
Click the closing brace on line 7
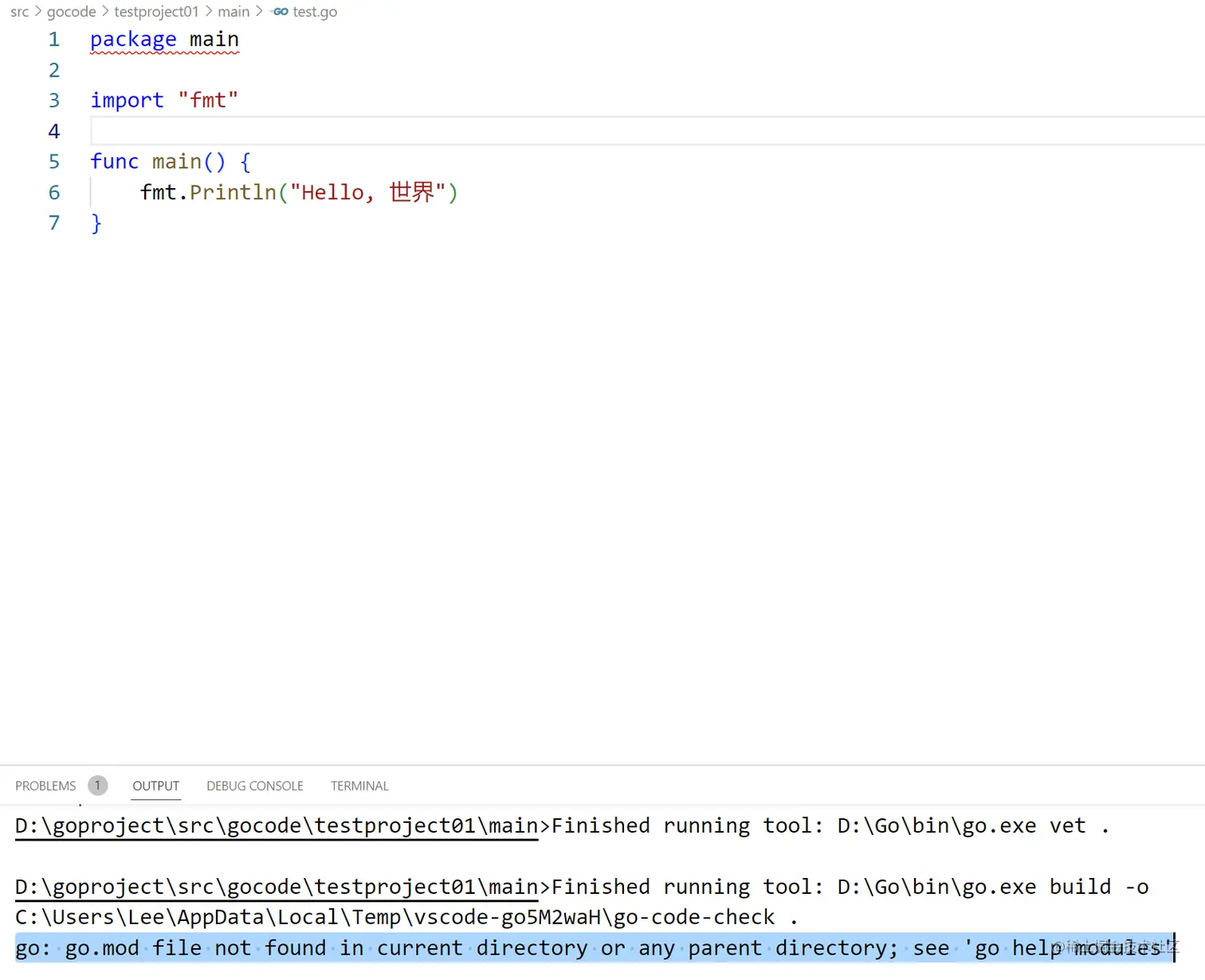tap(96, 223)
